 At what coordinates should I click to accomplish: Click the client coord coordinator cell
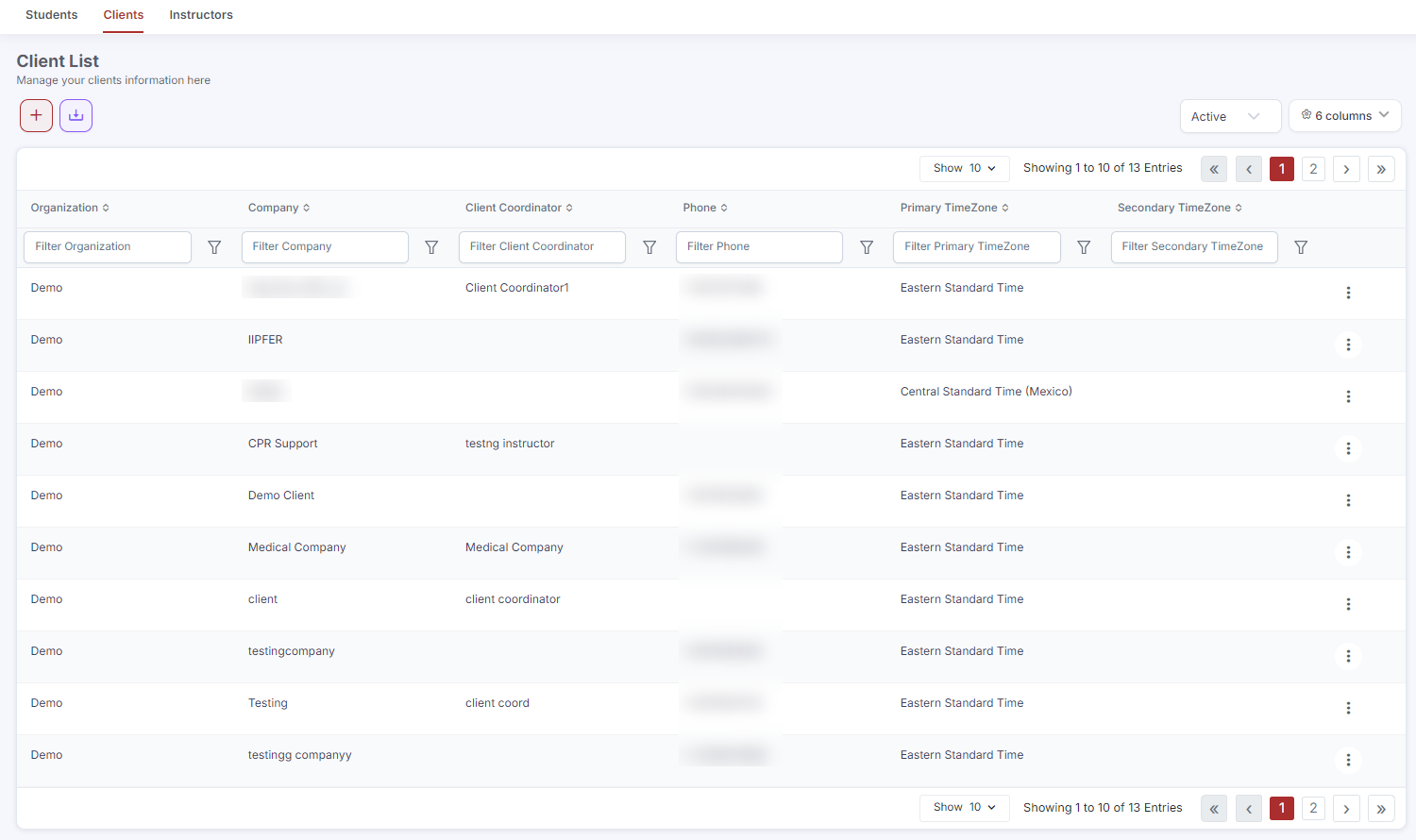click(x=497, y=703)
